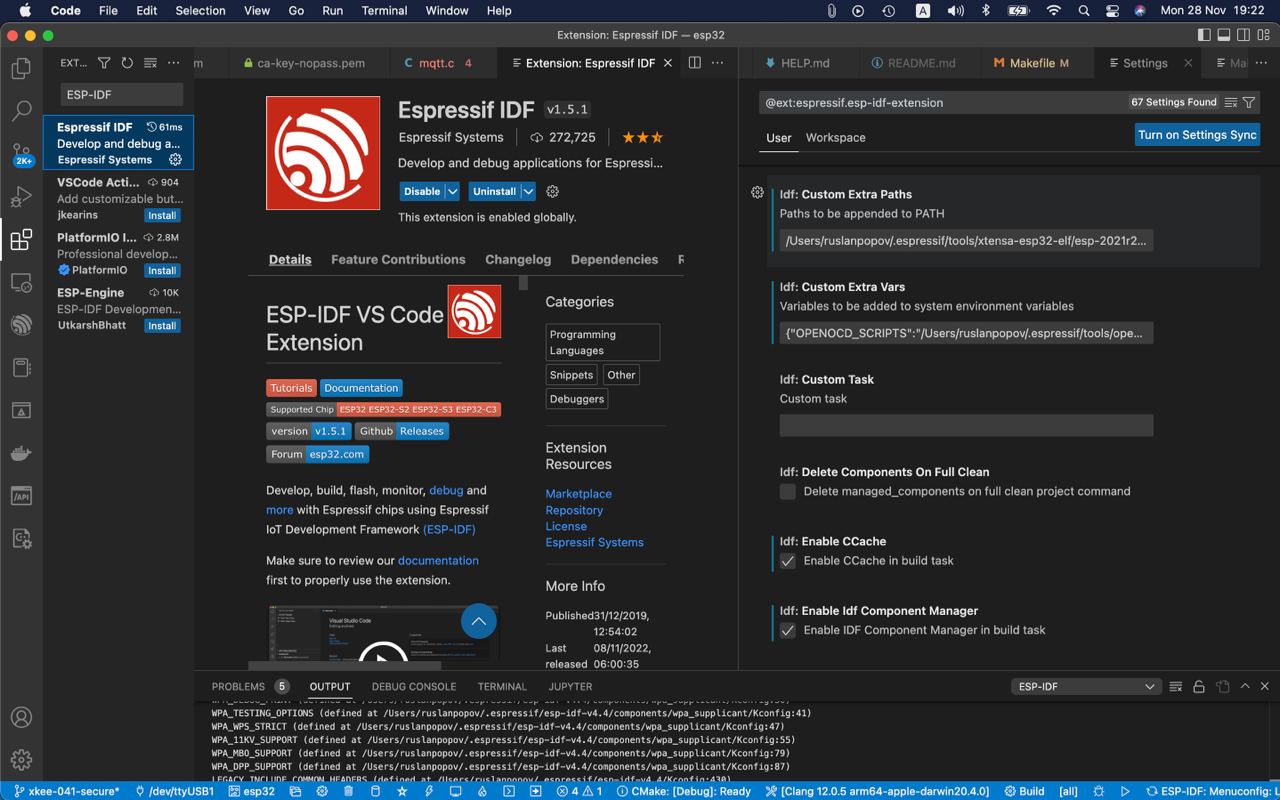The height and width of the screenshot is (800, 1280).
Task: Open the Espressif IDF sidebar item manage gear
Action: (x=175, y=159)
